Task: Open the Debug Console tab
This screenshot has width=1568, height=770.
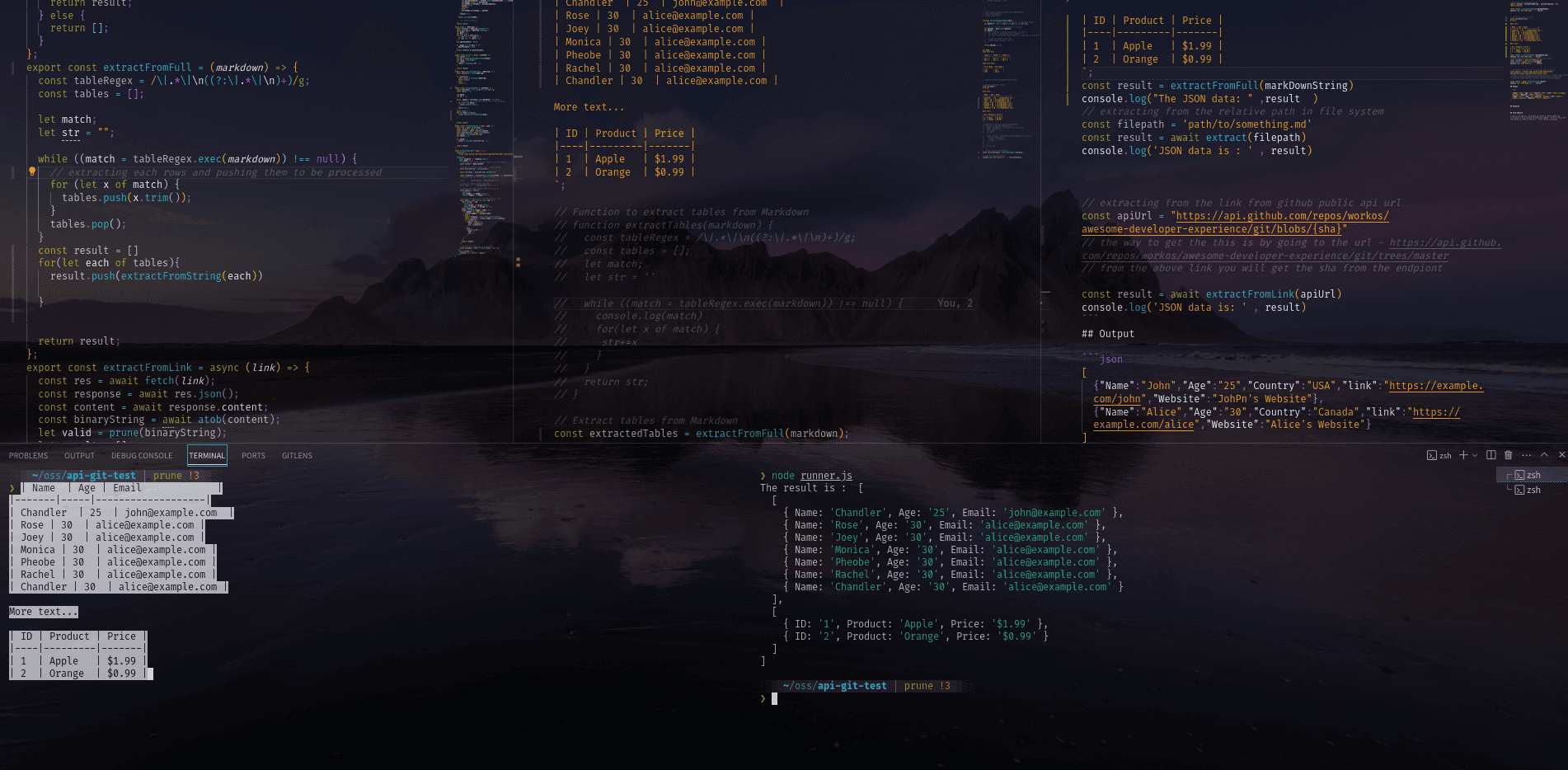Action: click(142, 456)
